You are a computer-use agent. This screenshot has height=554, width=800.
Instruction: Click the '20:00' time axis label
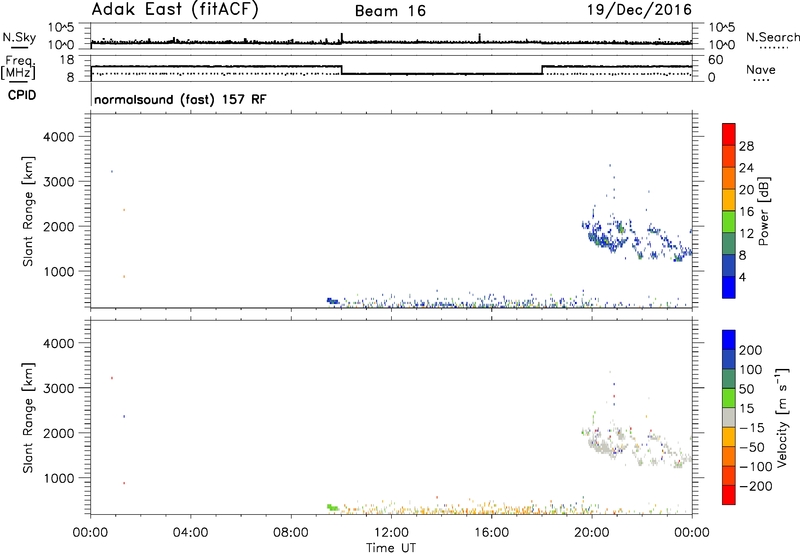(592, 533)
